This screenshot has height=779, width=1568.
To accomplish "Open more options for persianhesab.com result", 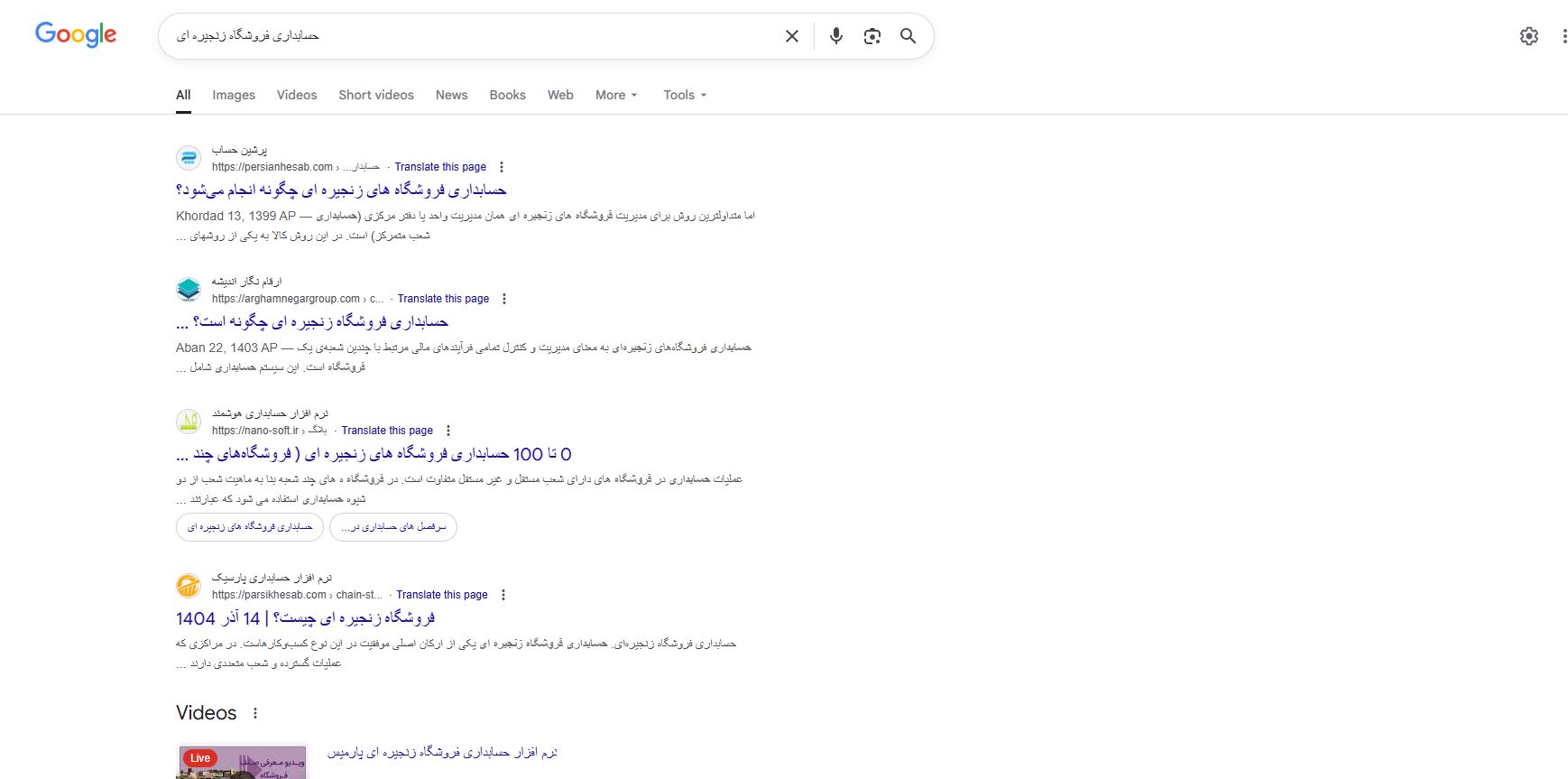I will pyautogui.click(x=502, y=167).
